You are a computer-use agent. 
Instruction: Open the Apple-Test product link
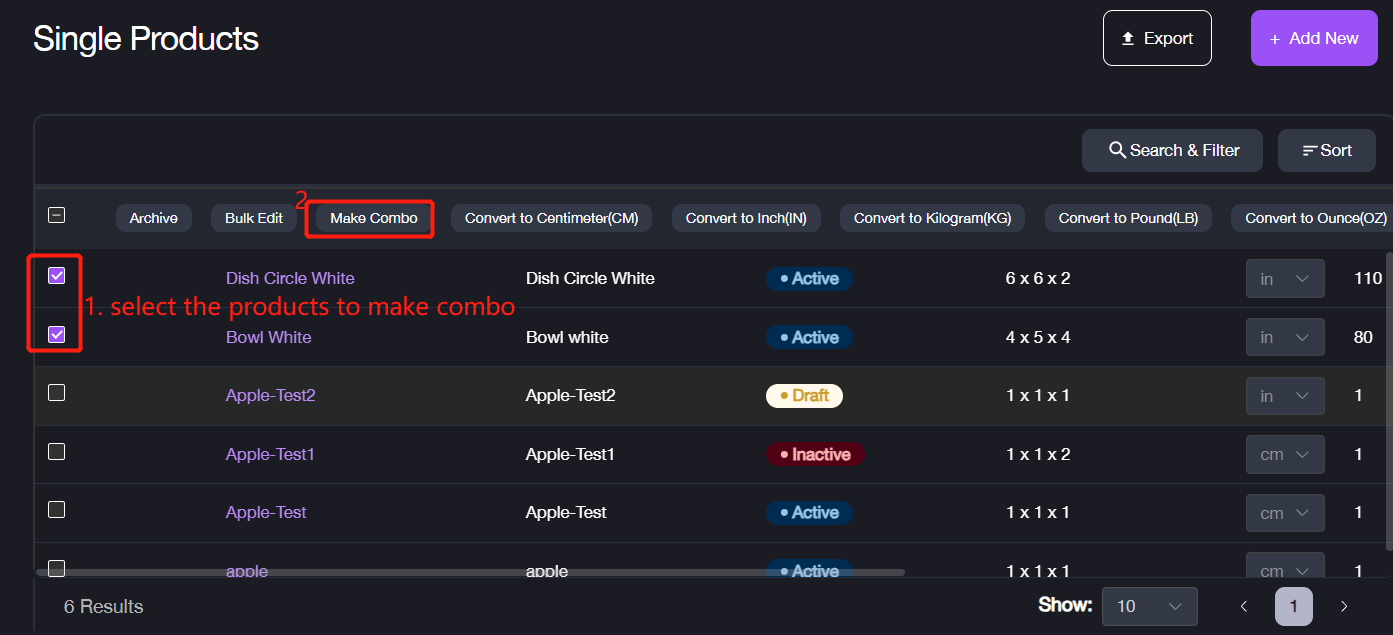pos(266,512)
